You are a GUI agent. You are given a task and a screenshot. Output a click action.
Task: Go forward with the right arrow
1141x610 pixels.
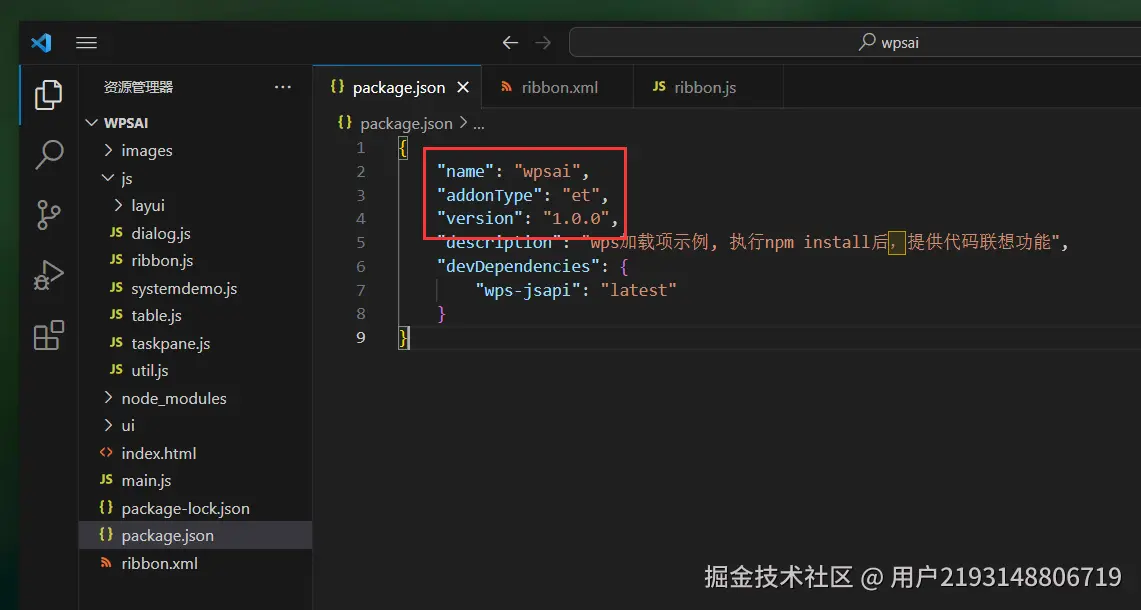(x=543, y=43)
